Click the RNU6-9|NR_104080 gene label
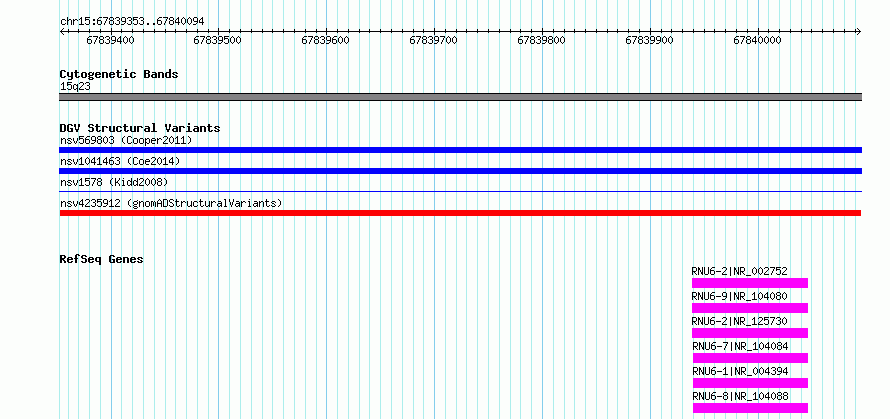This screenshot has height=419, width=890. point(740,296)
